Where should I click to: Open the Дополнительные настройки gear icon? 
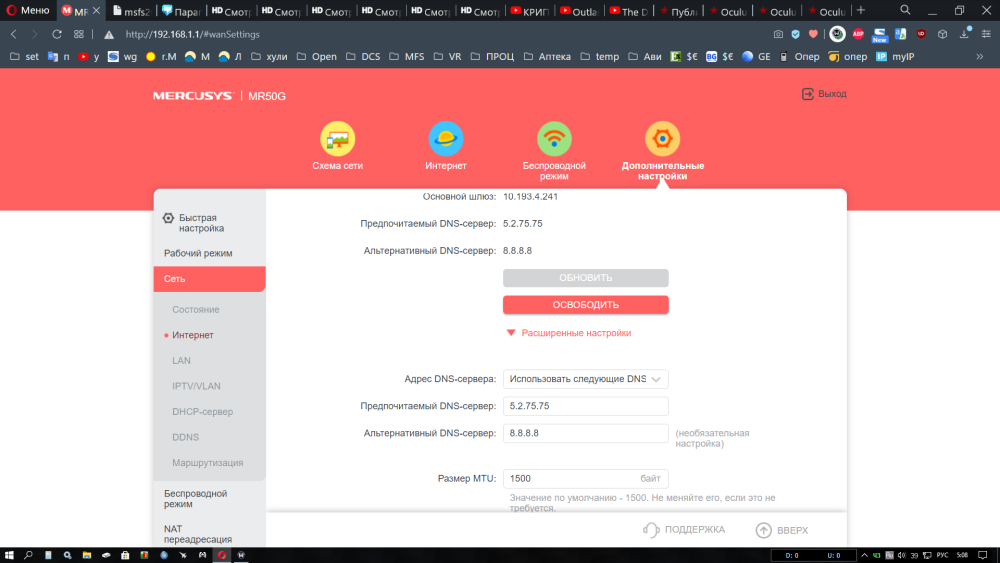tap(663, 138)
